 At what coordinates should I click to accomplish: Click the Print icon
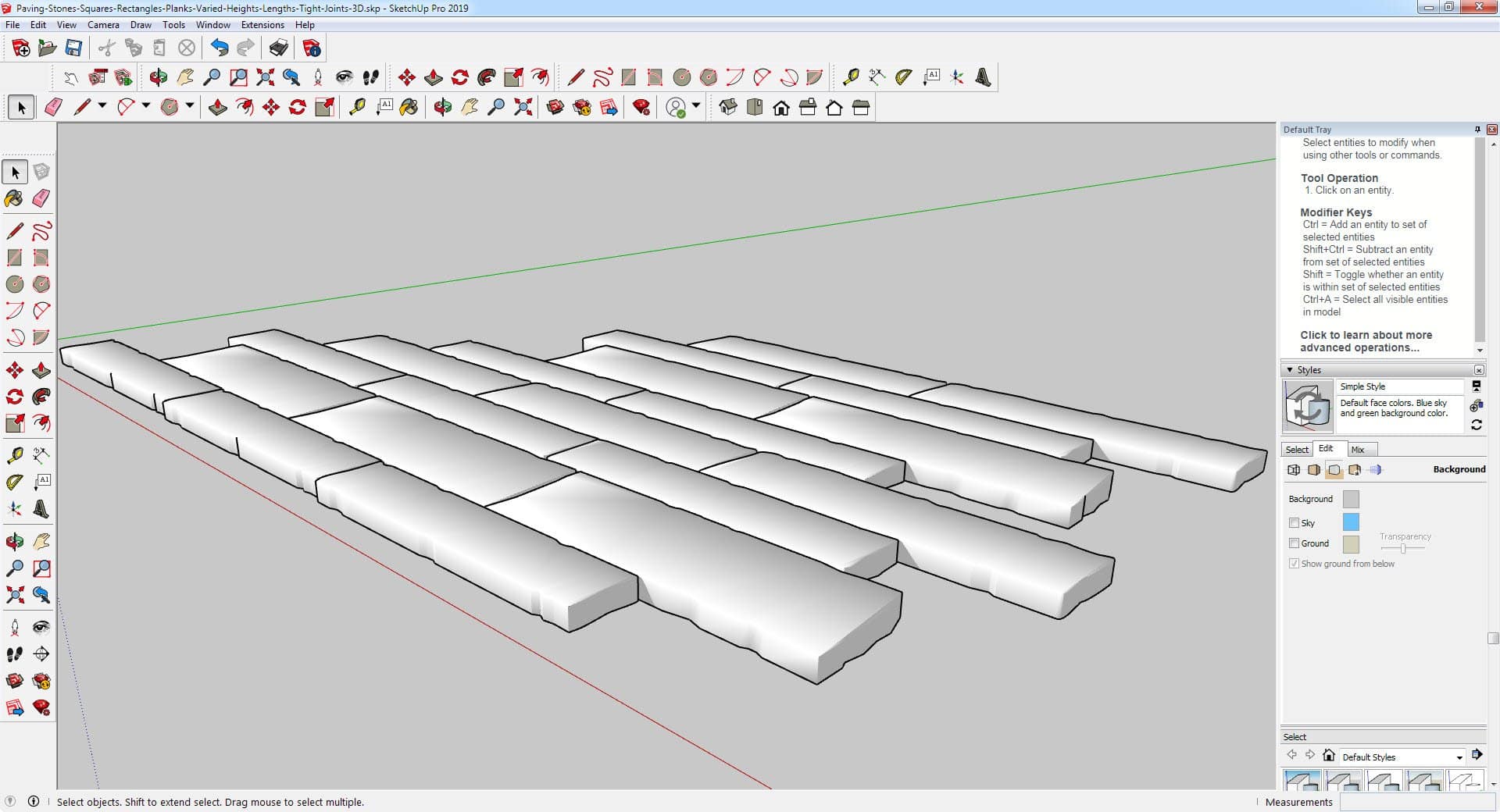[278, 48]
